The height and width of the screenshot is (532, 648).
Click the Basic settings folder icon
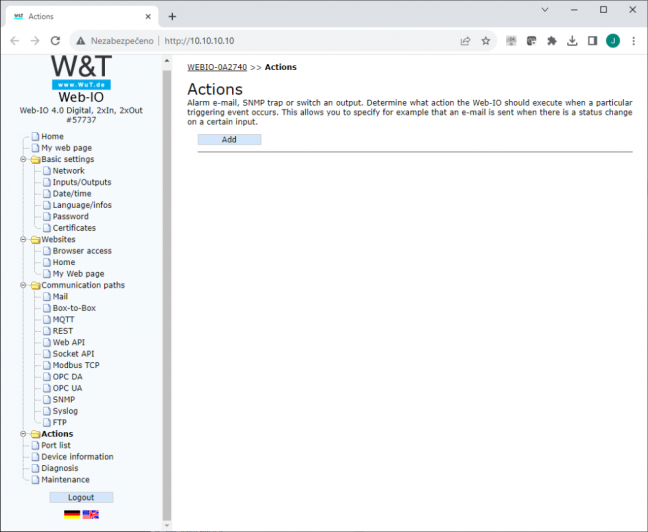pos(36,160)
